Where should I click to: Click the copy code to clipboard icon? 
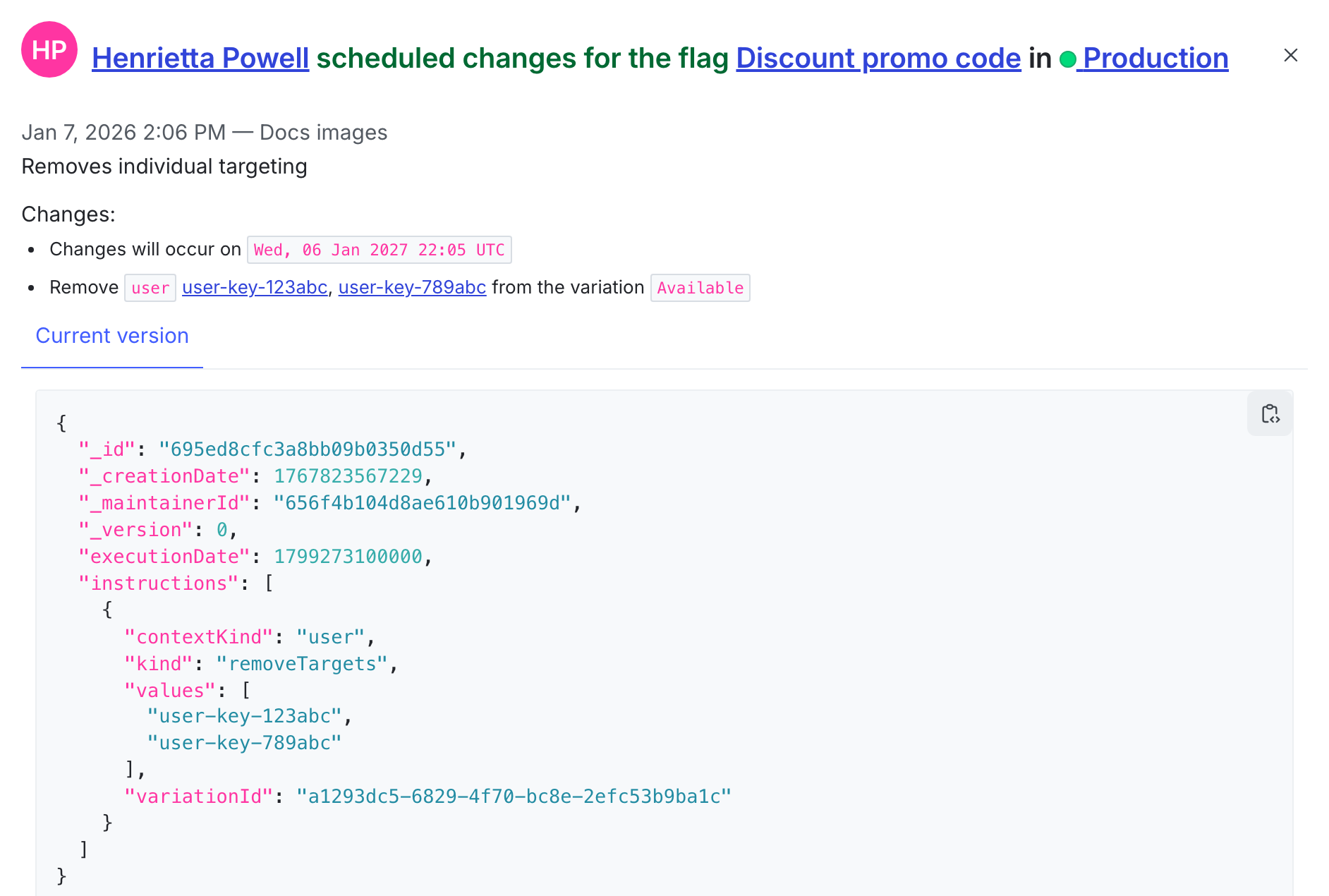[1270, 414]
